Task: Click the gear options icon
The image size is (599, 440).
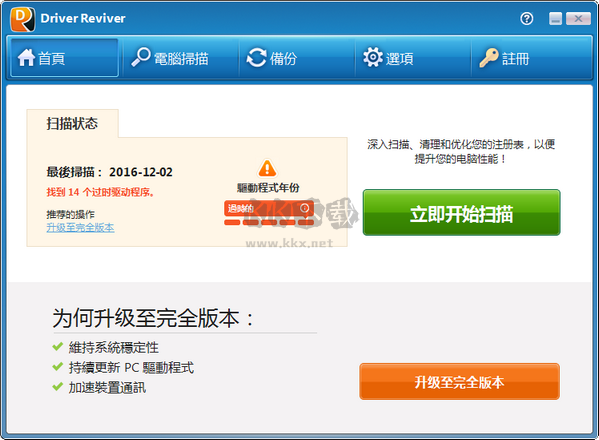Action: coord(373,57)
